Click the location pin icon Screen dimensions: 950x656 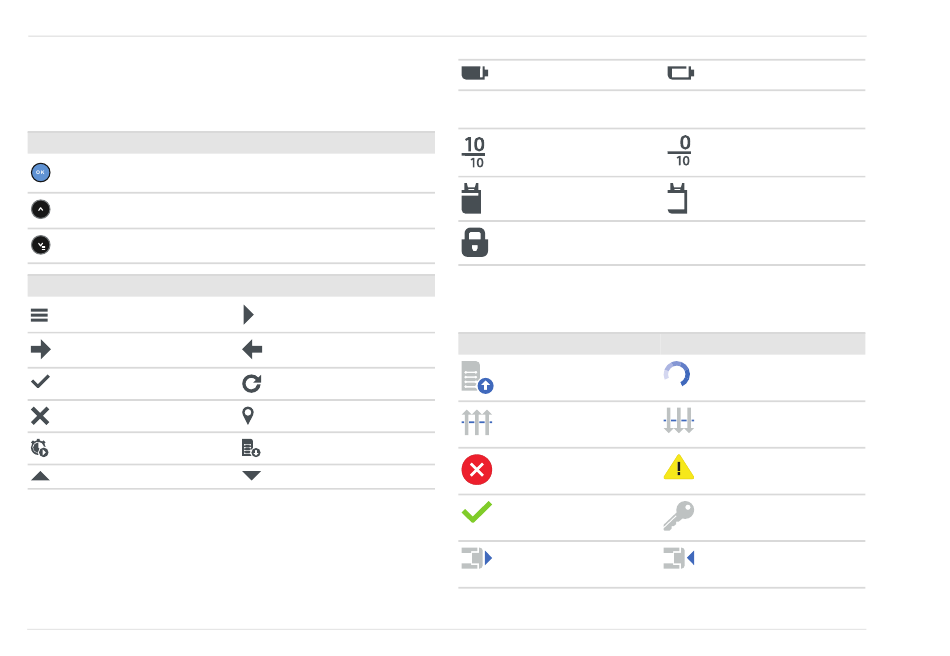coord(248,416)
